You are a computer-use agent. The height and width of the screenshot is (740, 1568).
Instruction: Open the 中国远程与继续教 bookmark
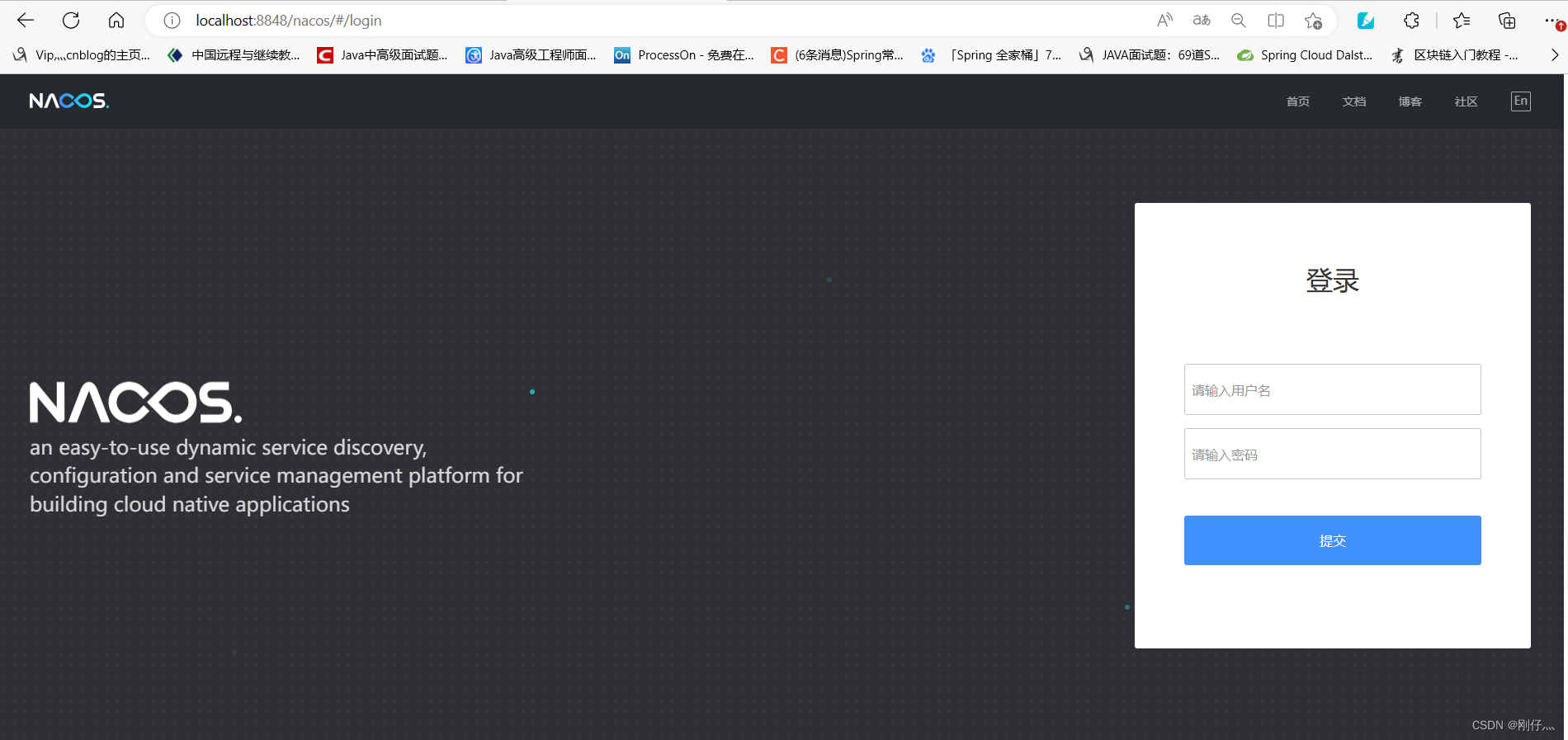234,55
